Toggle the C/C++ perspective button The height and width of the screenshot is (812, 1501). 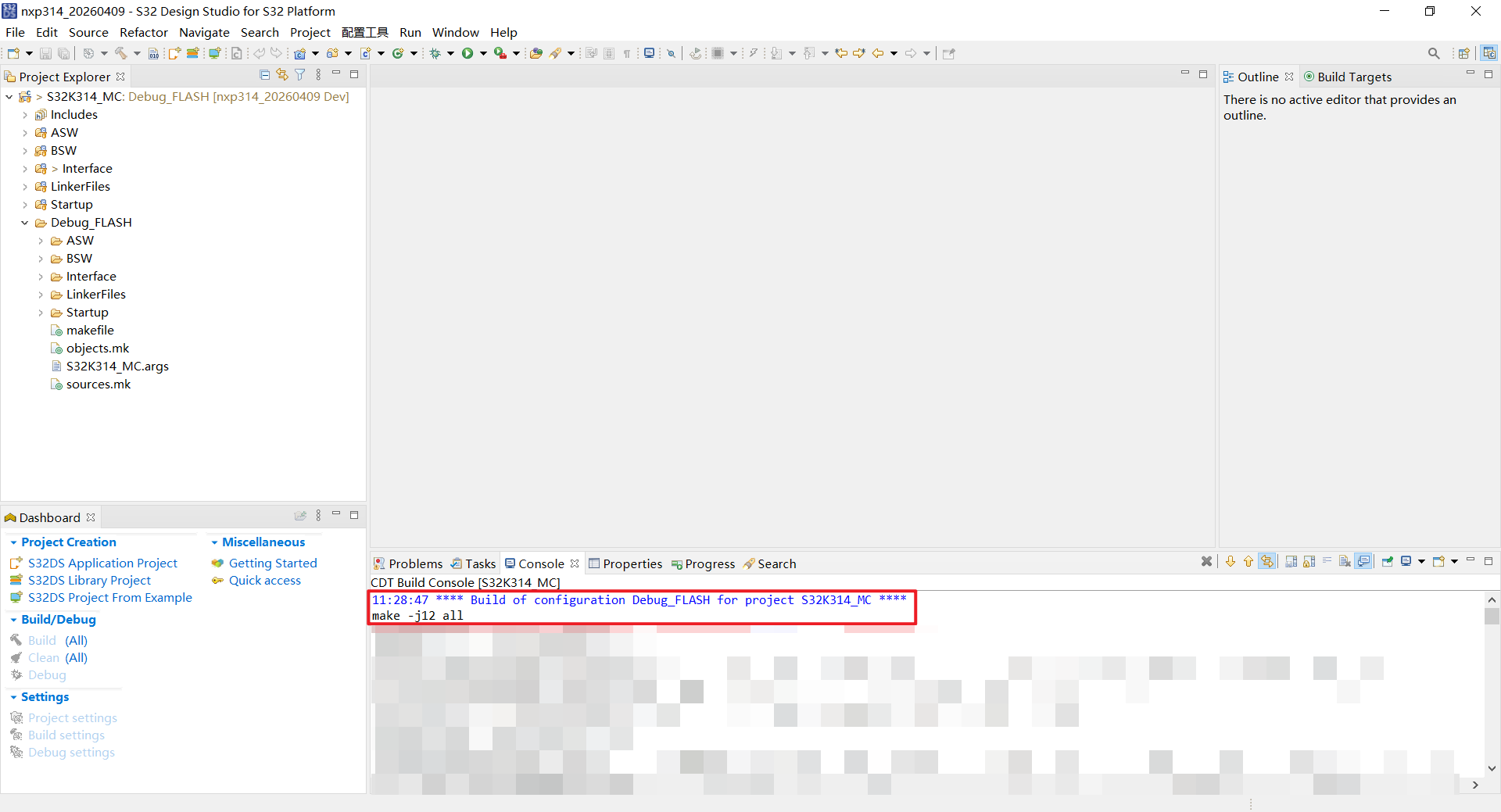click(1489, 53)
